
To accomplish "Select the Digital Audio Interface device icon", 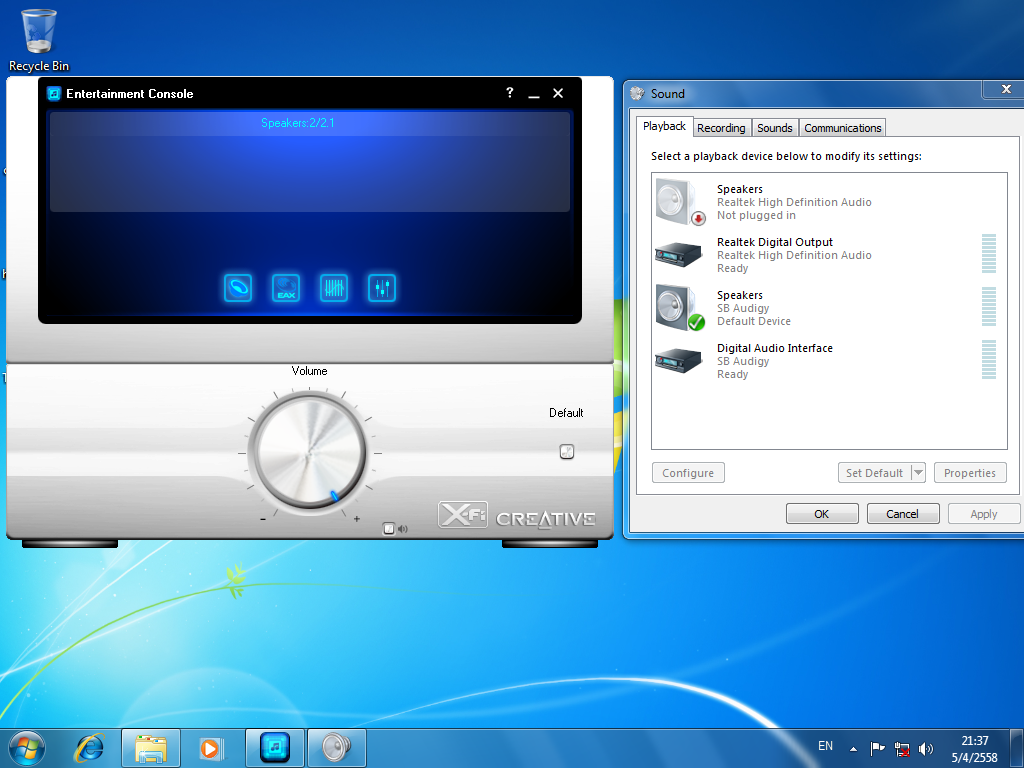I will [679, 360].
